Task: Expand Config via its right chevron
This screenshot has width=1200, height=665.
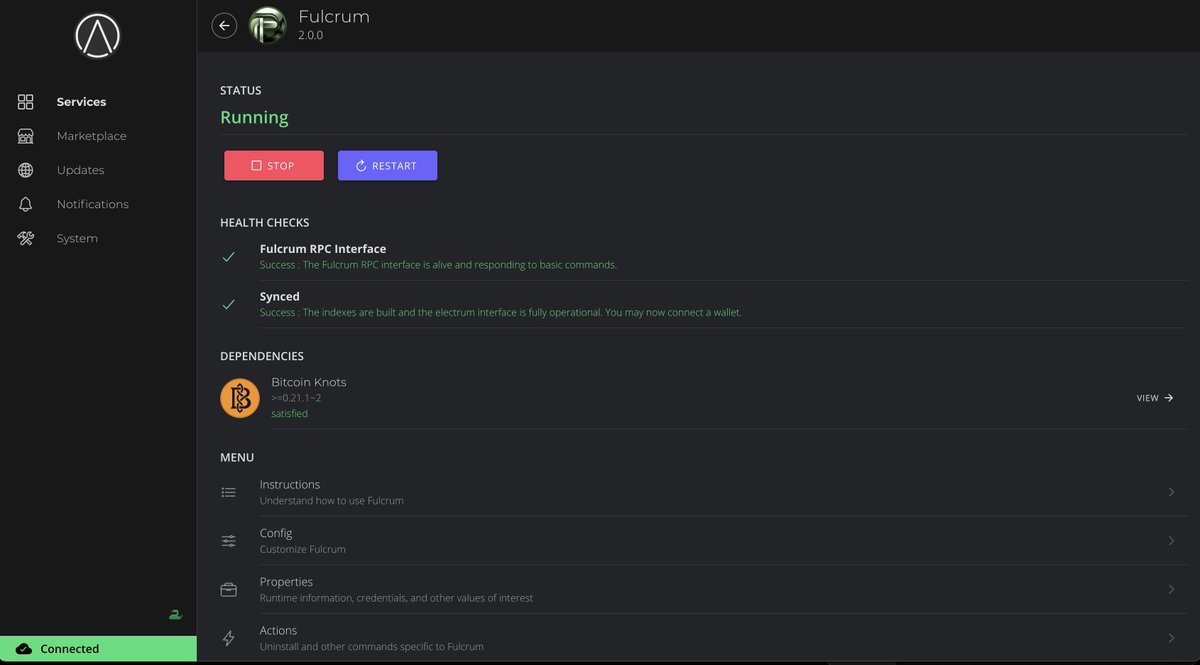Action: [1171, 541]
